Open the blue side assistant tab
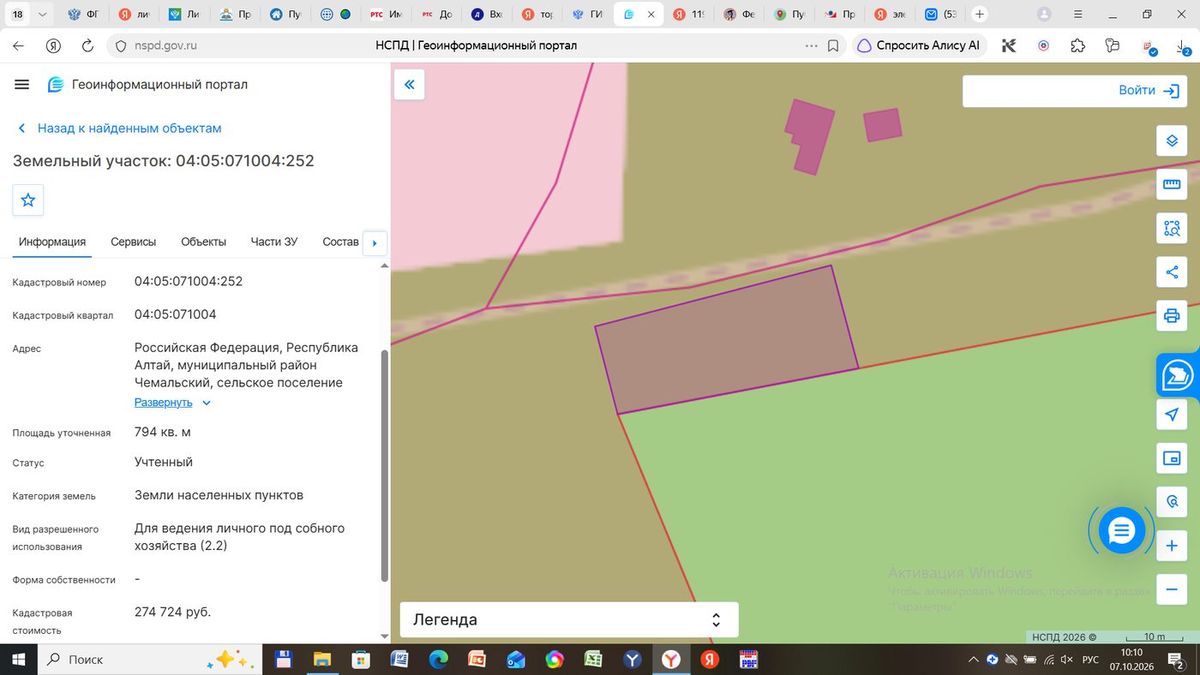This screenshot has height=675, width=1200. pos(1178,375)
